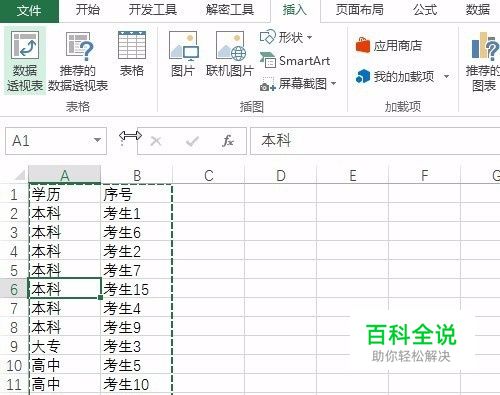500x395 pixels.
Task: Click cell A10 containing 高中
Action: click(65, 365)
